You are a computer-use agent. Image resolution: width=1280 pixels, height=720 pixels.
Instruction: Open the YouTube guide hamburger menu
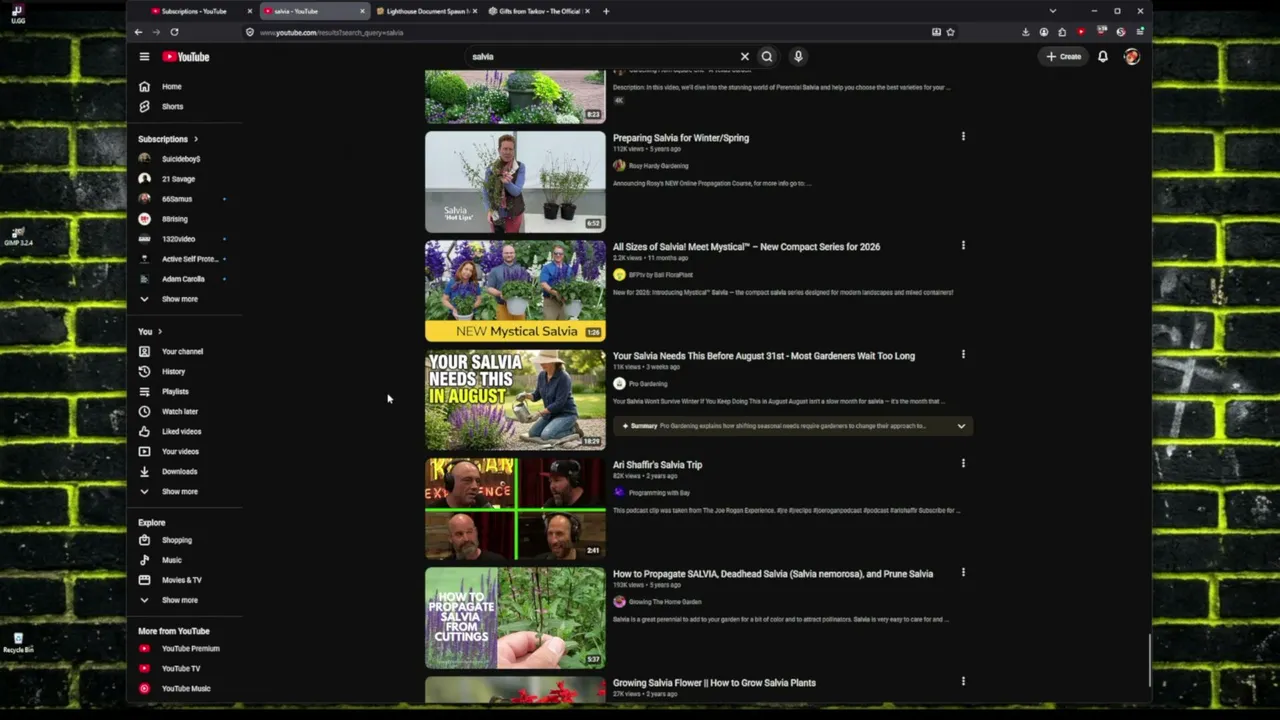coord(144,57)
